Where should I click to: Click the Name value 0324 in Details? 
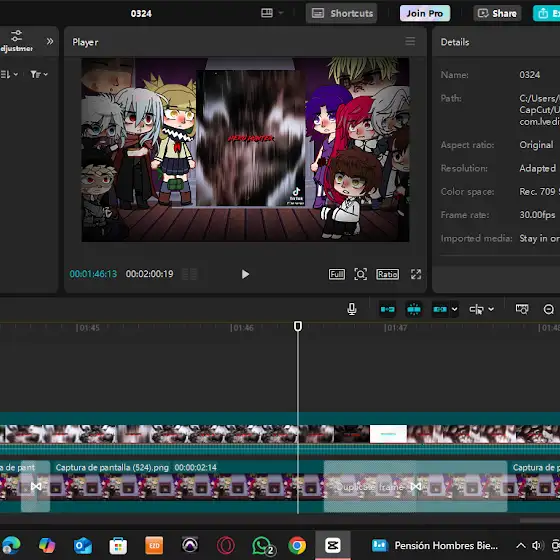[529, 75]
